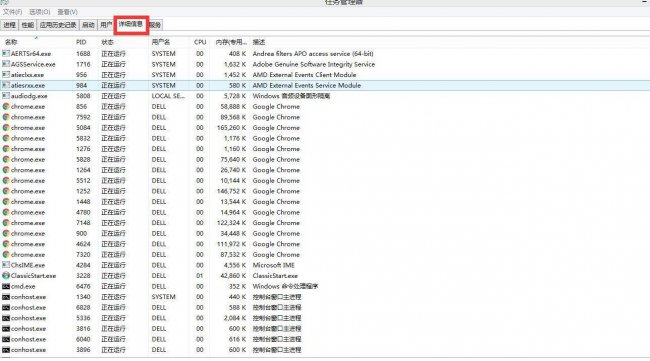Click the memory value '165,260 K'

click(x=231, y=128)
